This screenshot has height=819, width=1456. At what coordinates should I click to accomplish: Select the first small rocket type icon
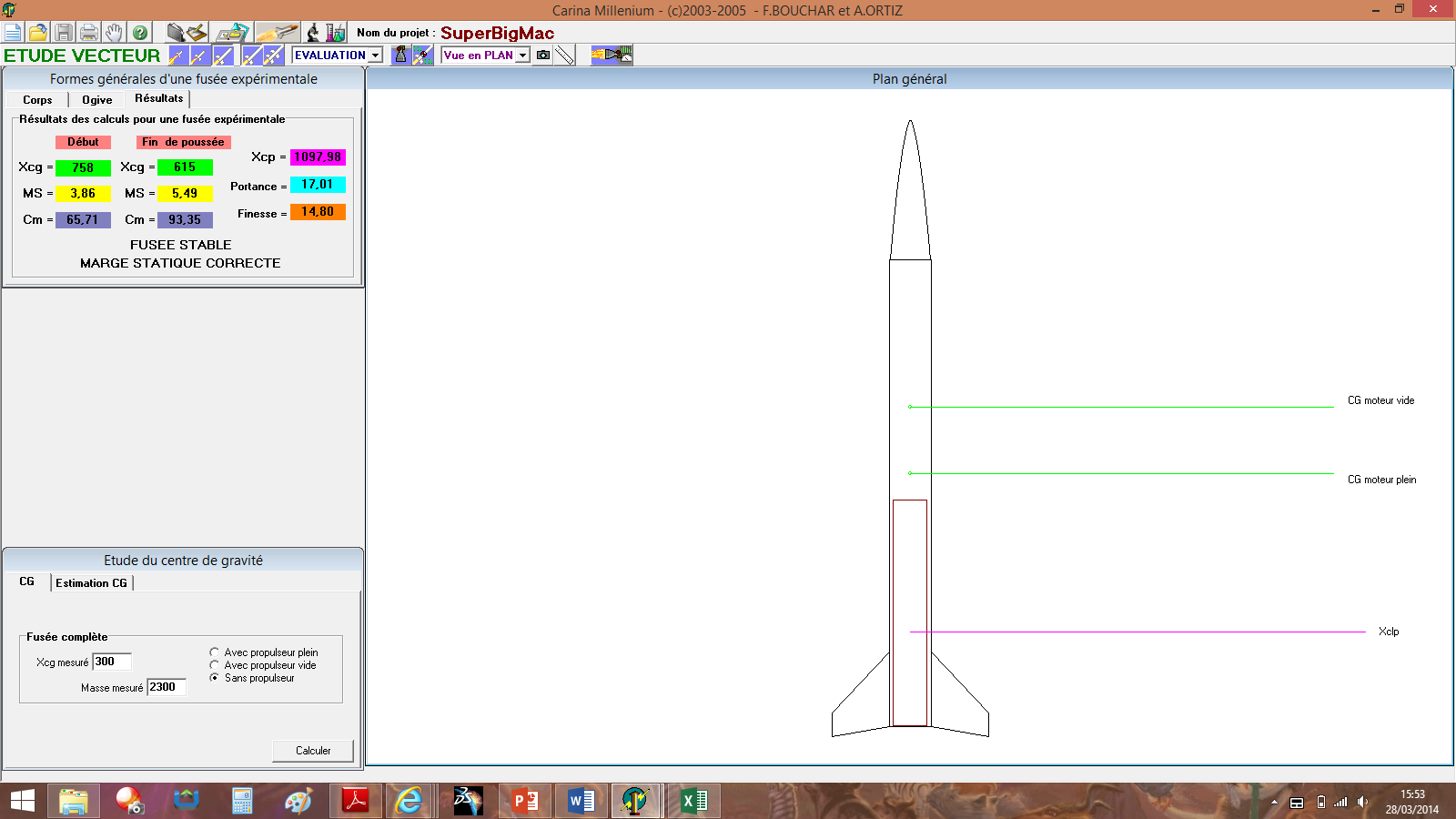click(x=177, y=56)
